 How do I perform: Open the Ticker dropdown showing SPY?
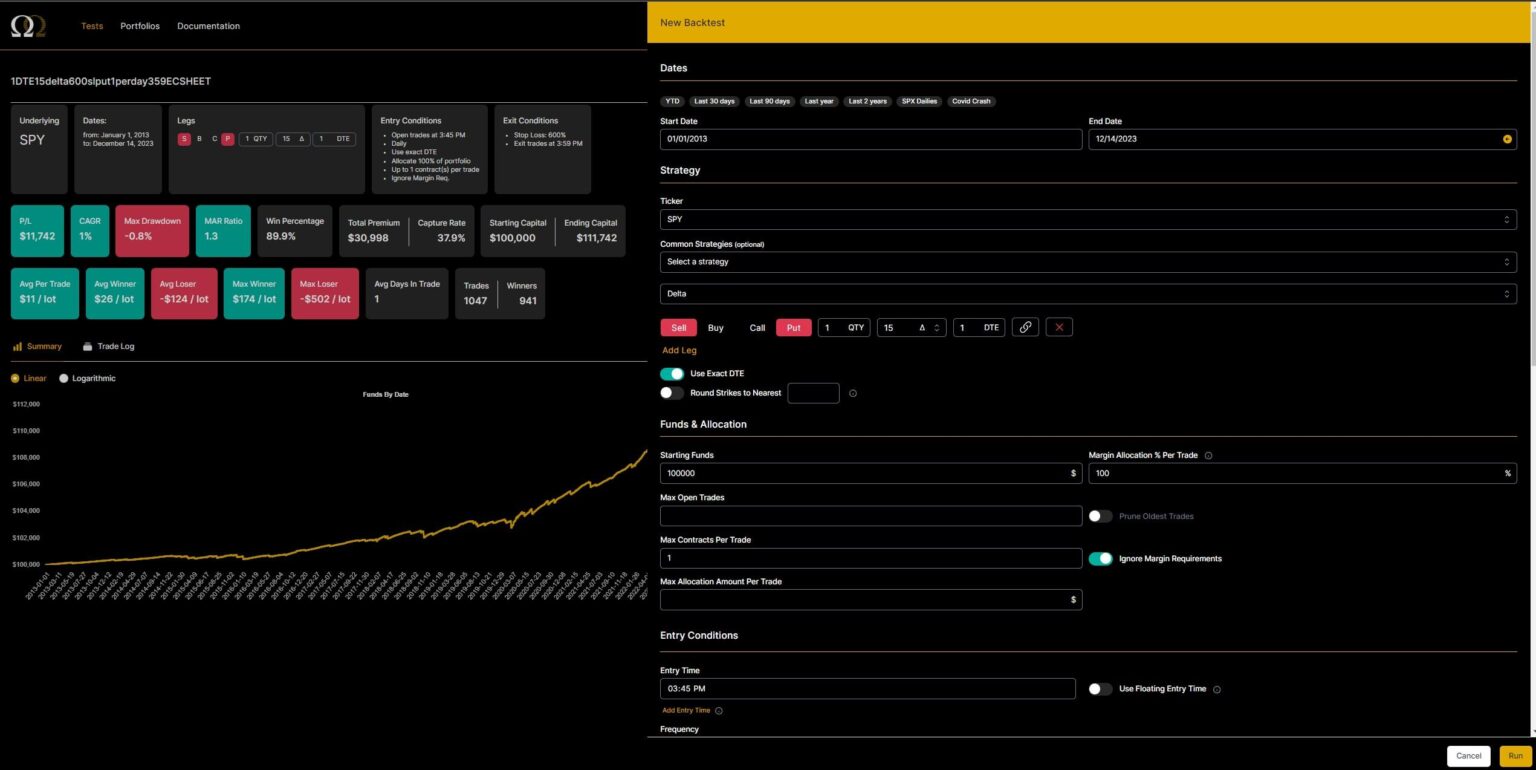(1087, 219)
